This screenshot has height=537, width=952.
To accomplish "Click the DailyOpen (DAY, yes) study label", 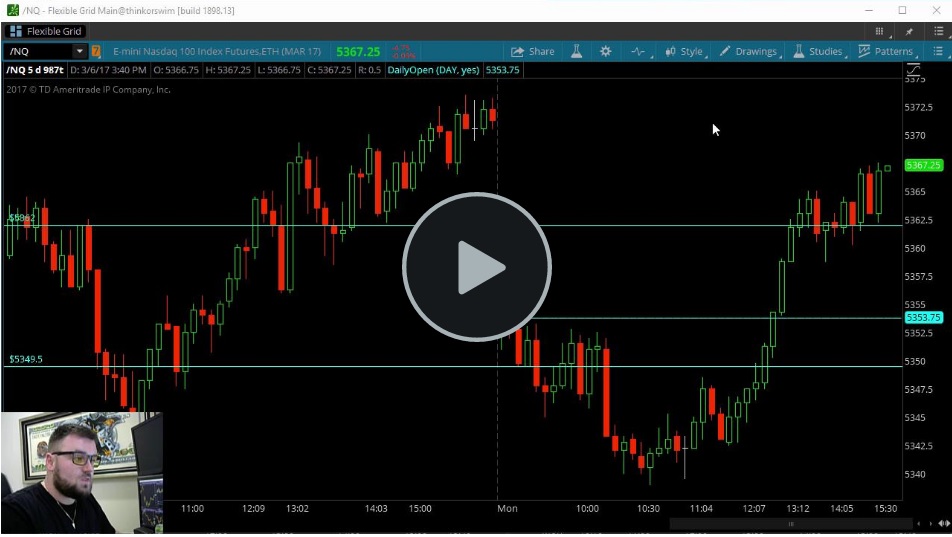I will point(434,70).
